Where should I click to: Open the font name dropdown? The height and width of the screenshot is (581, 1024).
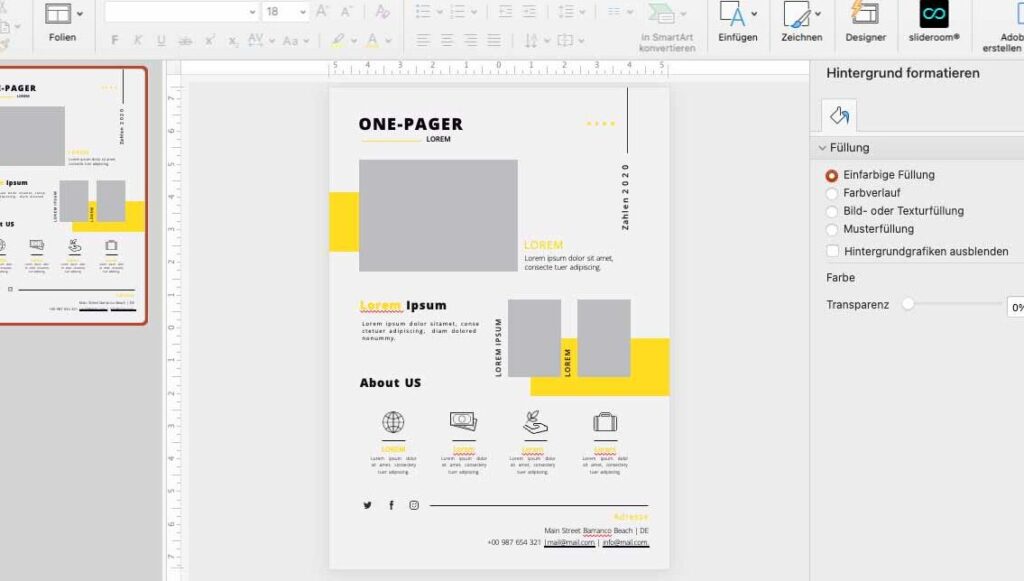tap(251, 12)
